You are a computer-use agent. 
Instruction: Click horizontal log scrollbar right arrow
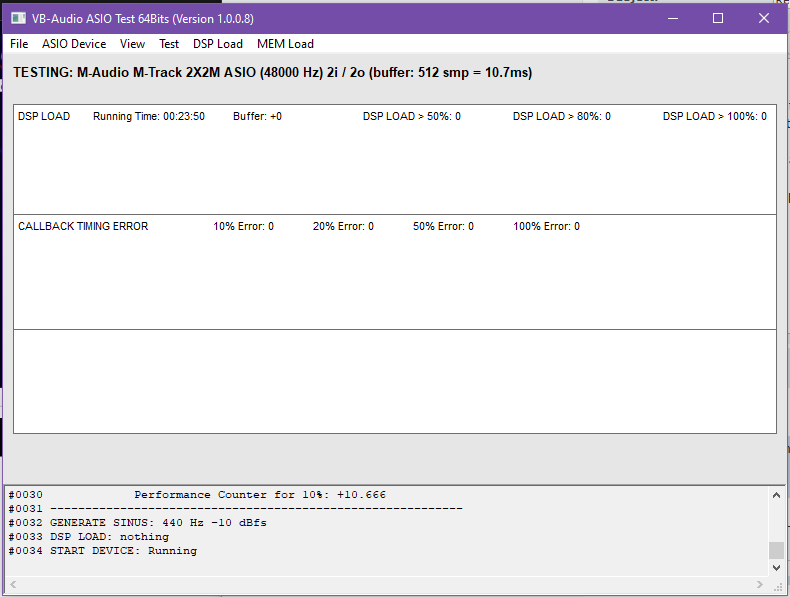[760, 584]
